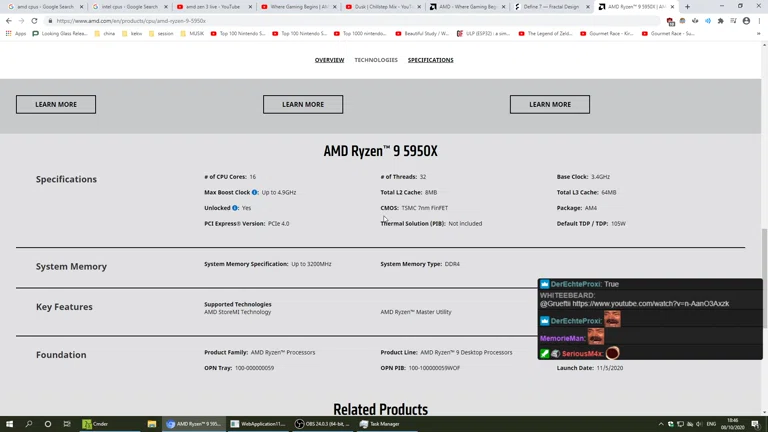
Task: Switch to 'amd zen 3 live - YouTube' tab
Action: (x=214, y=7)
